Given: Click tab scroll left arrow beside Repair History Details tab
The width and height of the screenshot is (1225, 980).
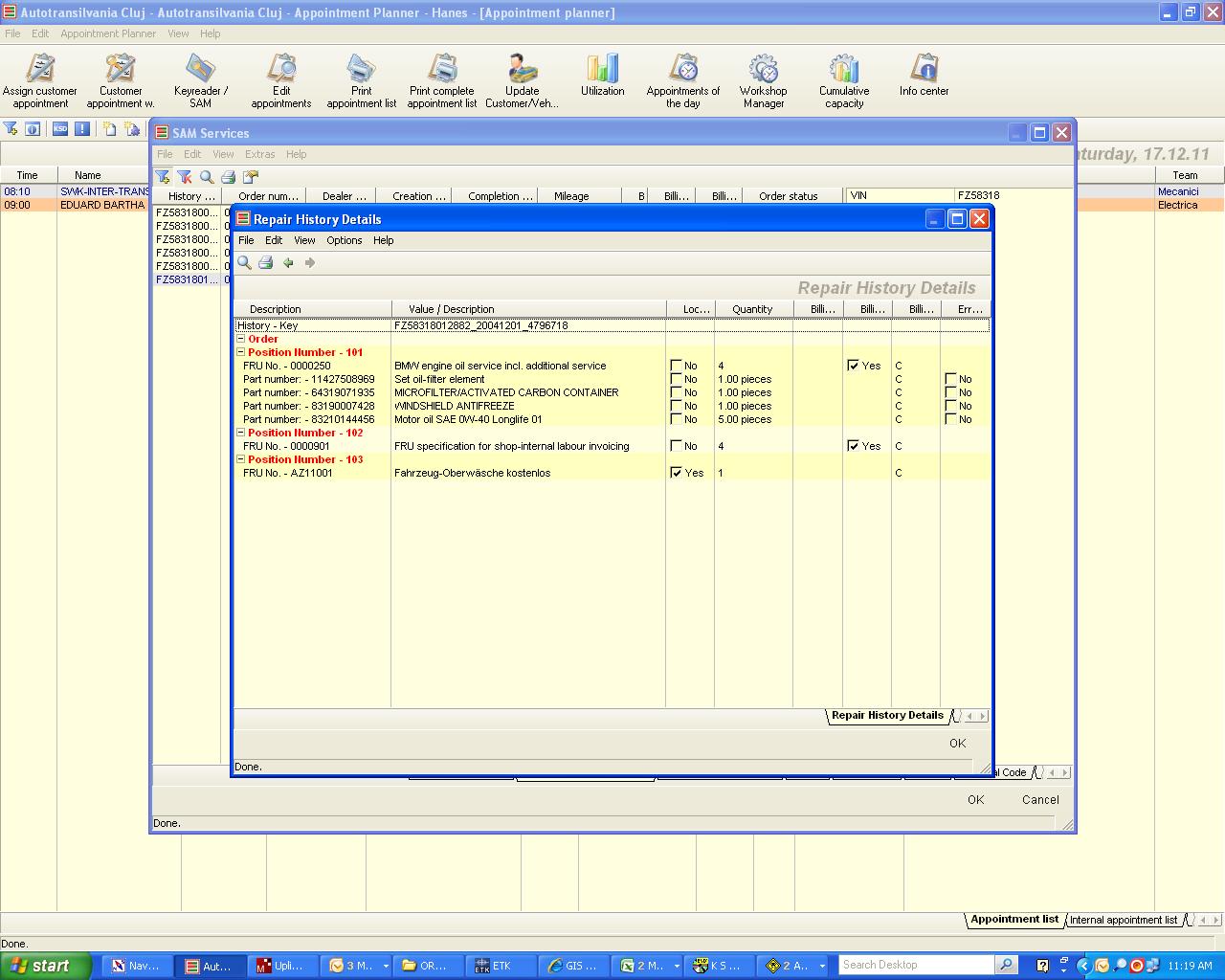Looking at the screenshot, I should [x=969, y=716].
